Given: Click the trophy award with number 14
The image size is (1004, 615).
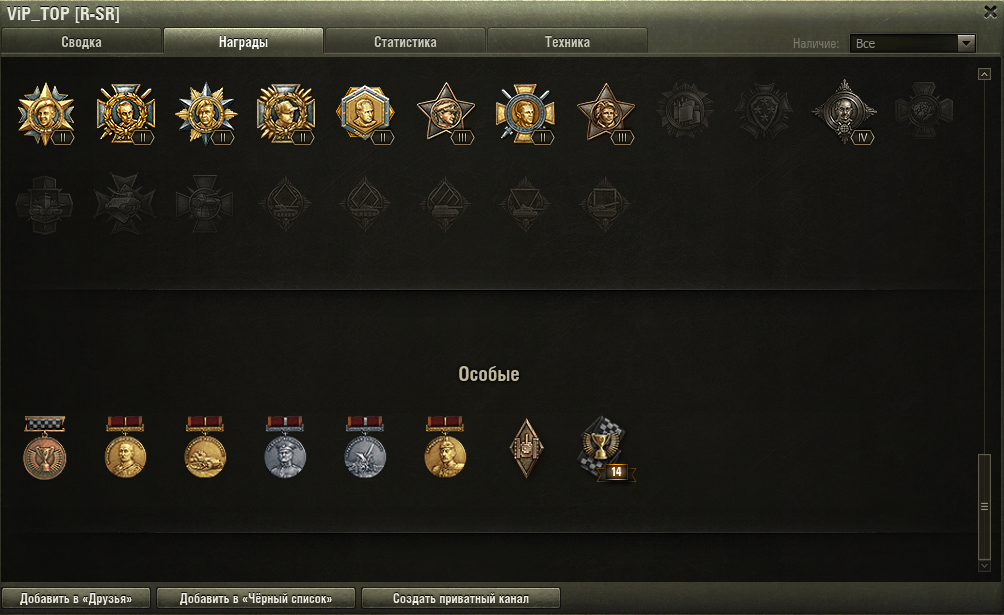Looking at the screenshot, I should (604, 450).
